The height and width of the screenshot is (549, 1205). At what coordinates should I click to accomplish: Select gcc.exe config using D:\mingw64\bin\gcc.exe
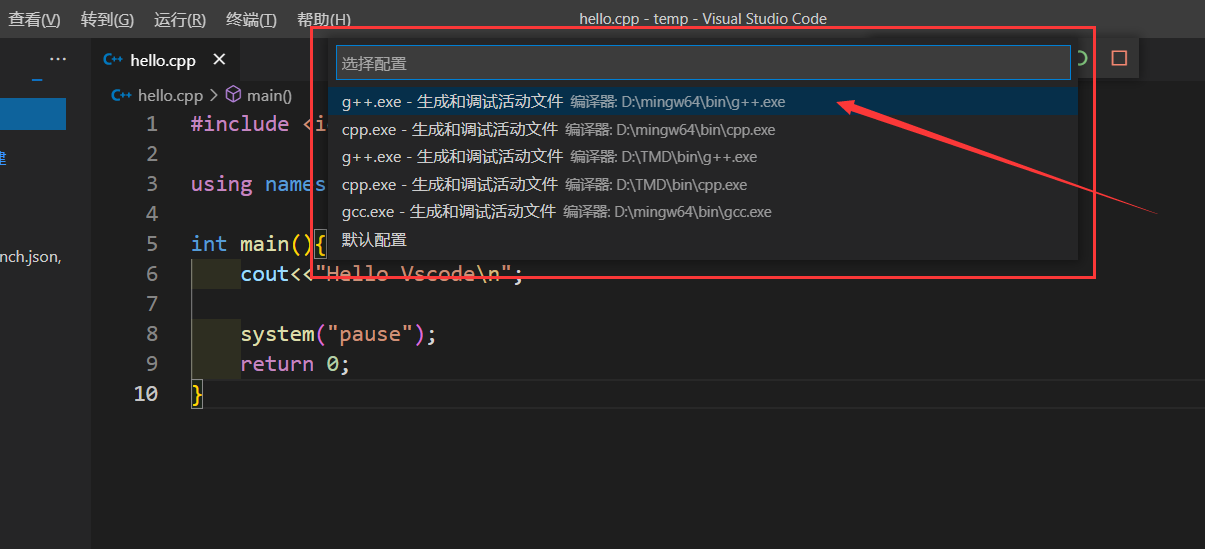click(703, 212)
